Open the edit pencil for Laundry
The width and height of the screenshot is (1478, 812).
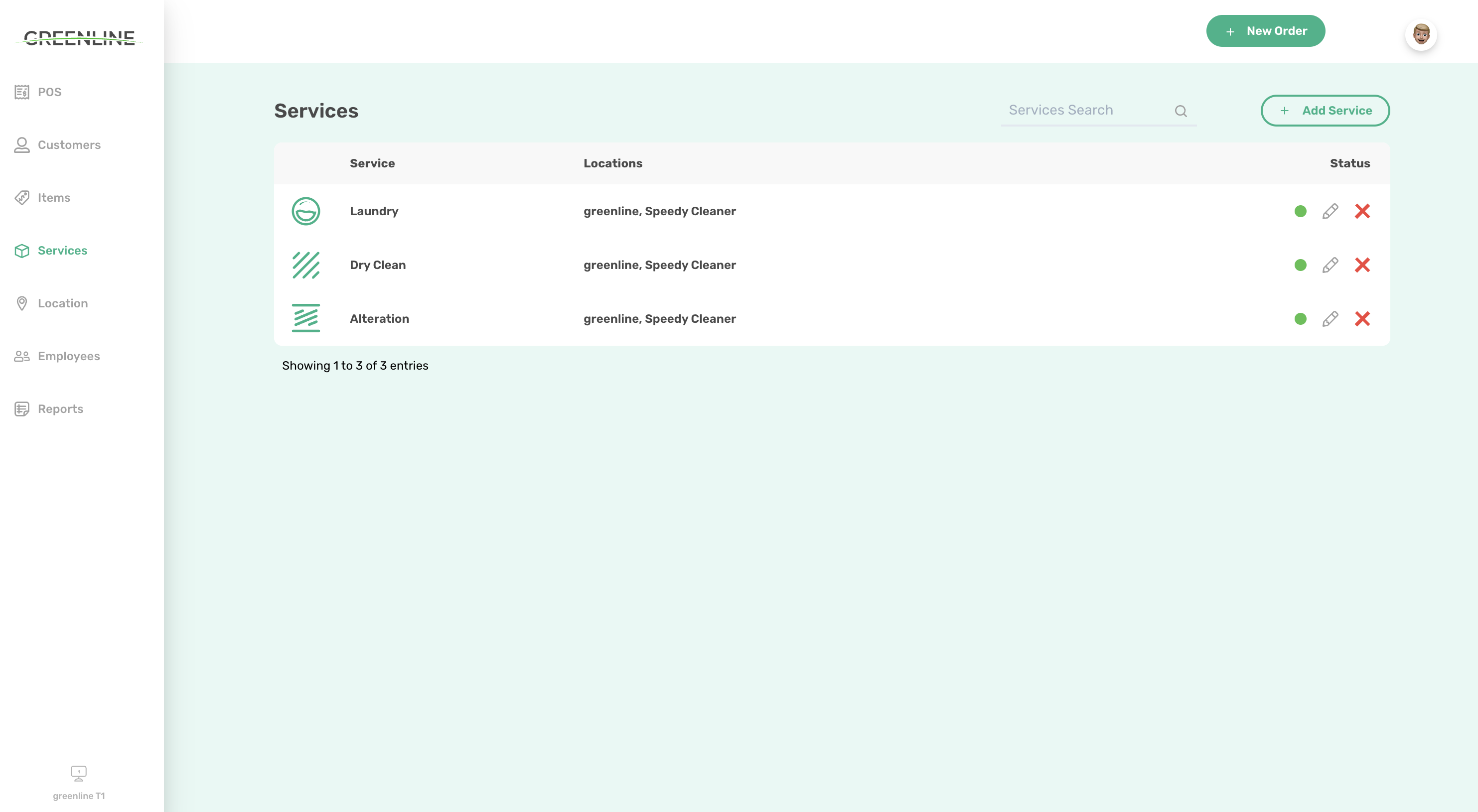tap(1330, 211)
